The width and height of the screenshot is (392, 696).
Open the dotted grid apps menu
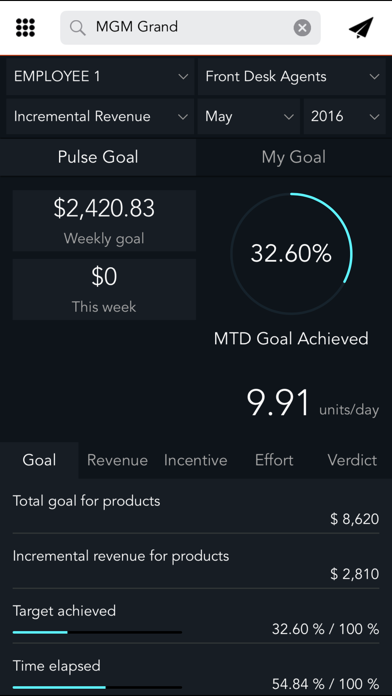25,28
